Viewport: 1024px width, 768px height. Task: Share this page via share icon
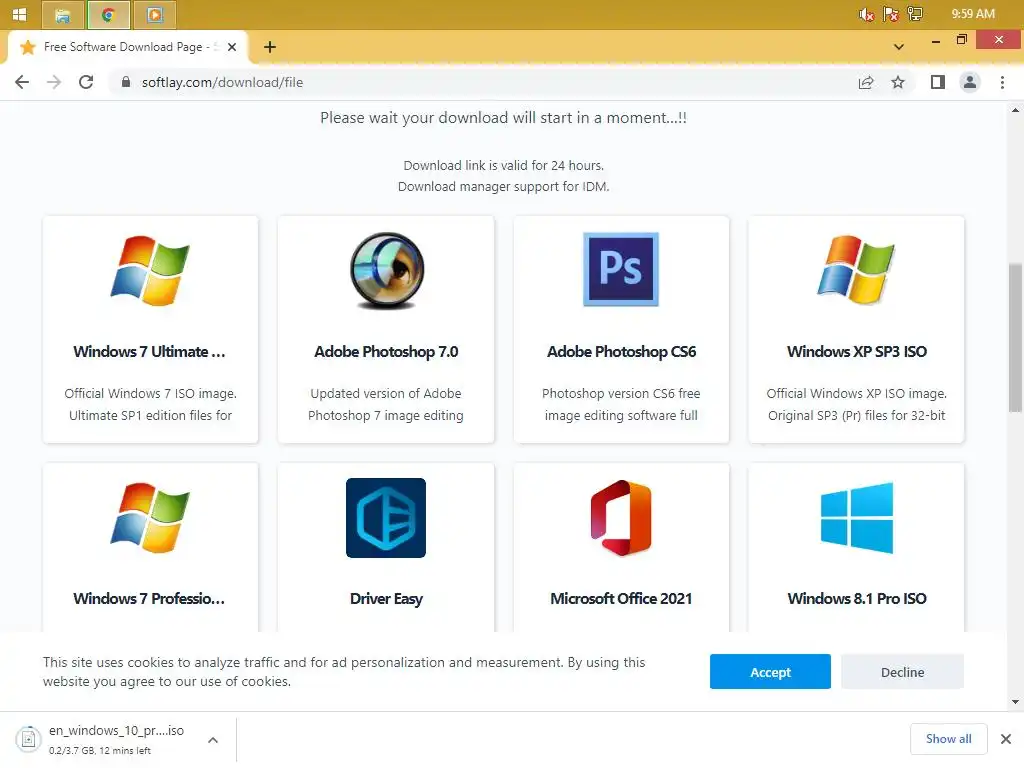[x=866, y=82]
